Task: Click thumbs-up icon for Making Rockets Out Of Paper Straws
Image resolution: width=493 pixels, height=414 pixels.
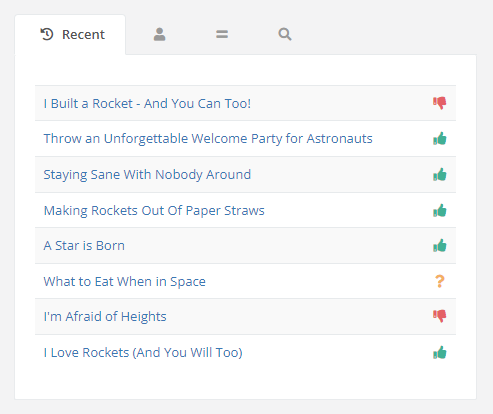Action: pyautogui.click(x=440, y=210)
